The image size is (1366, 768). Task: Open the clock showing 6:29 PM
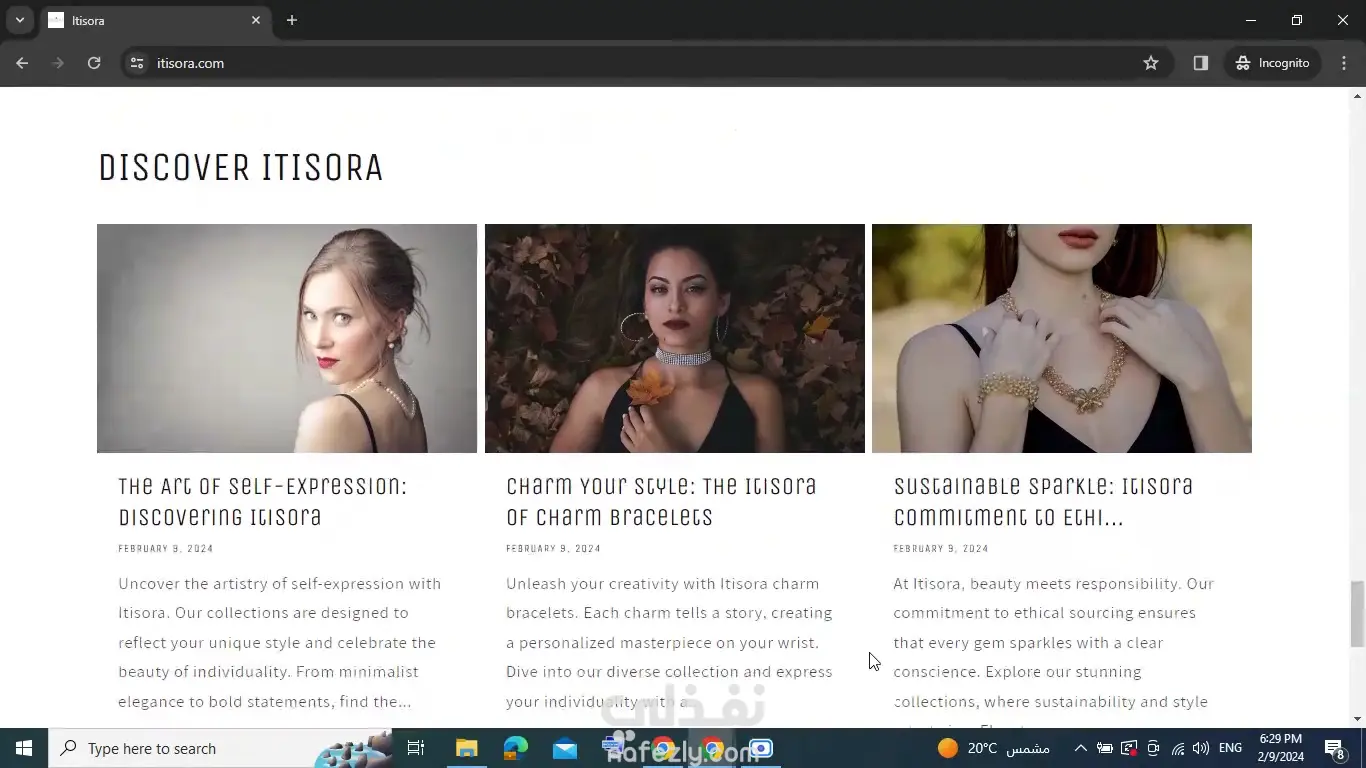tap(1280, 748)
